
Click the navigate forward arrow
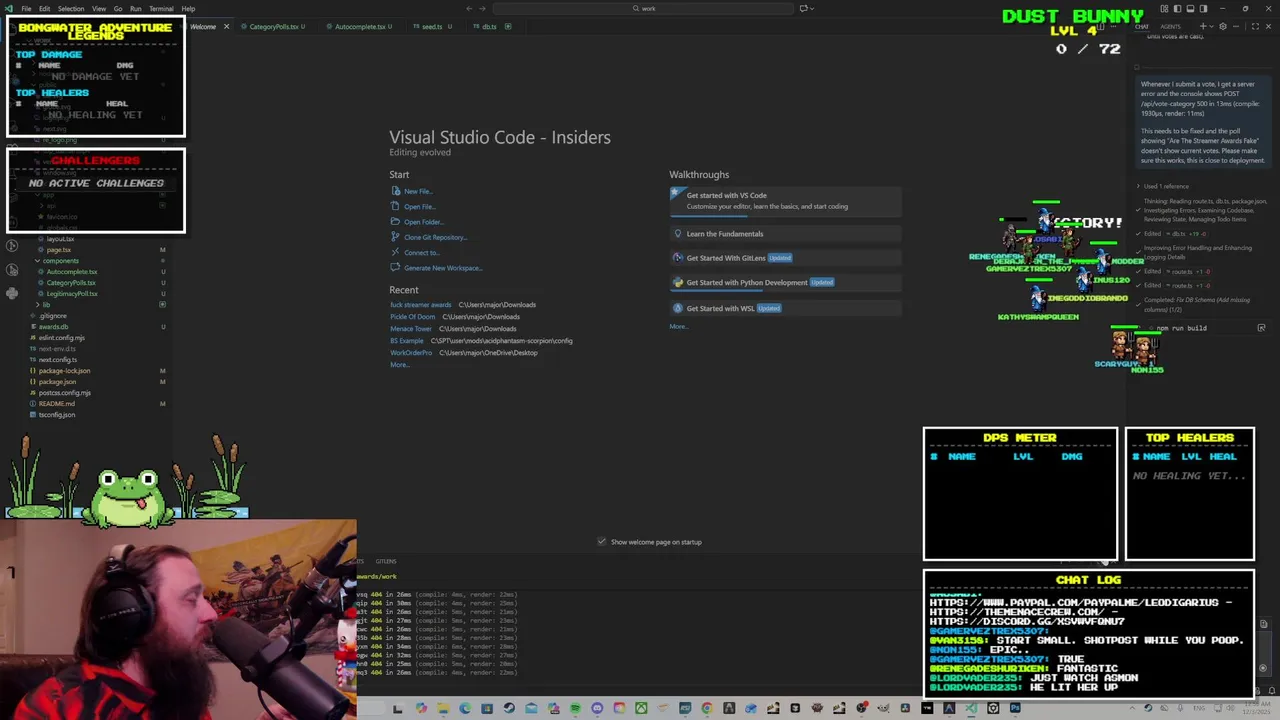tap(483, 9)
